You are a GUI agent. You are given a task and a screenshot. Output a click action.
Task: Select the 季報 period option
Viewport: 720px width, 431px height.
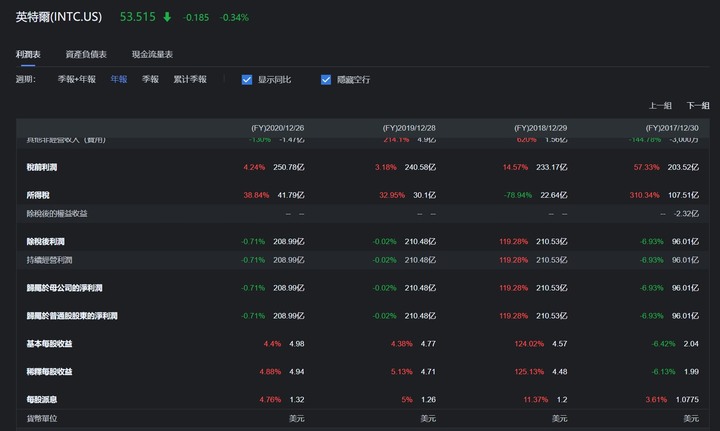150,79
